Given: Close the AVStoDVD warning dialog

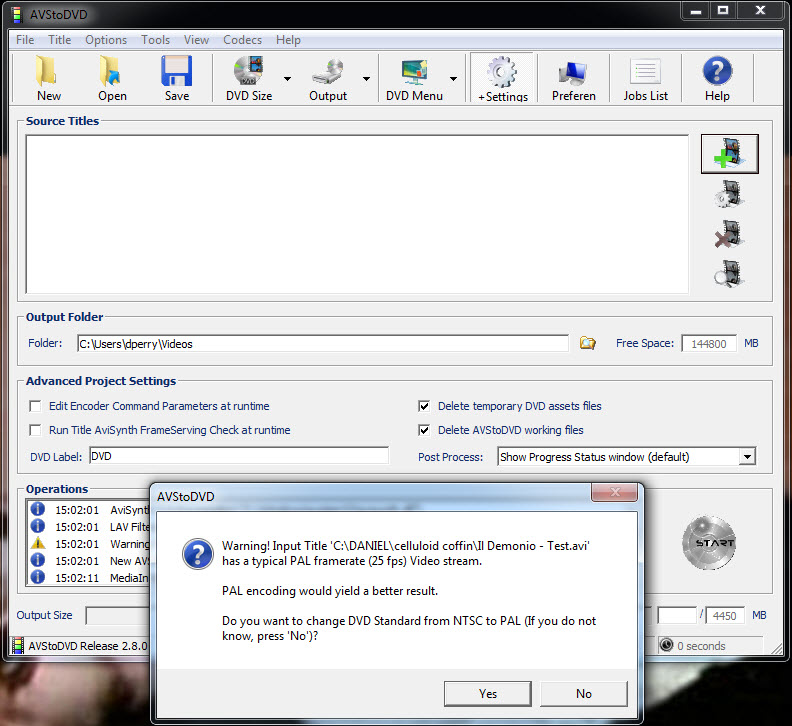Looking at the screenshot, I should tap(614, 493).
